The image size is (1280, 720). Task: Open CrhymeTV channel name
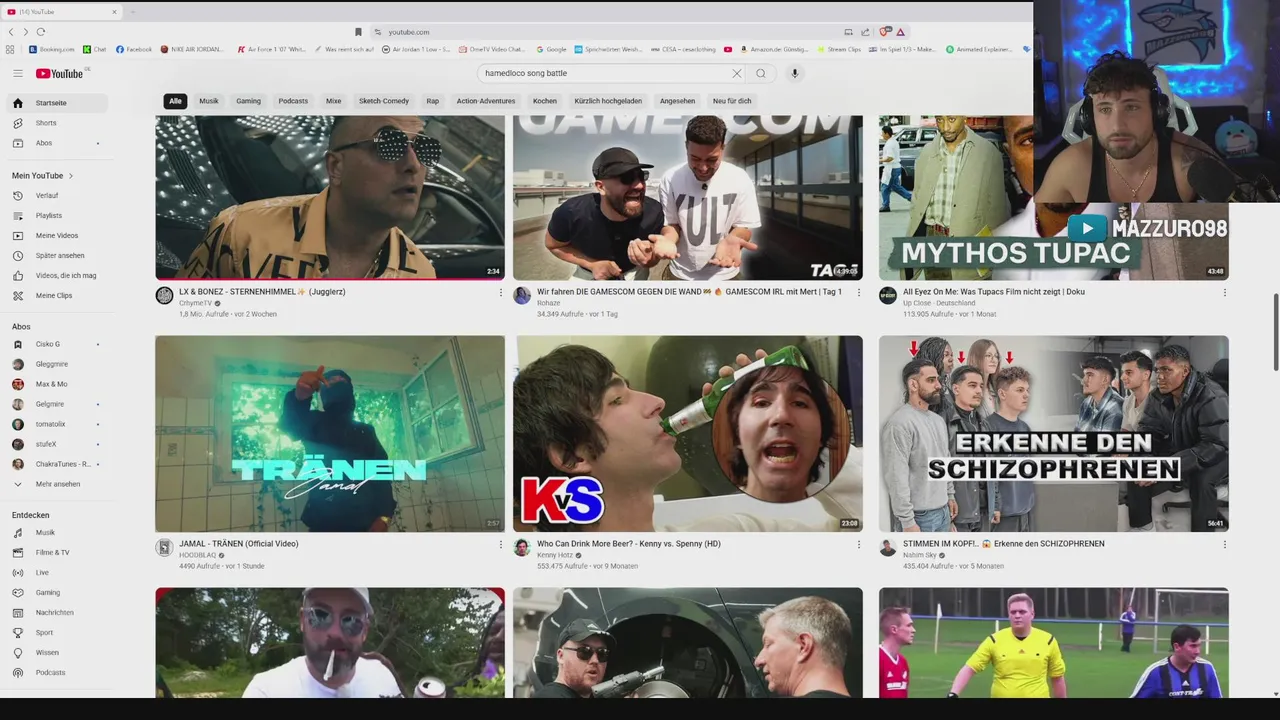pyautogui.click(x=195, y=303)
